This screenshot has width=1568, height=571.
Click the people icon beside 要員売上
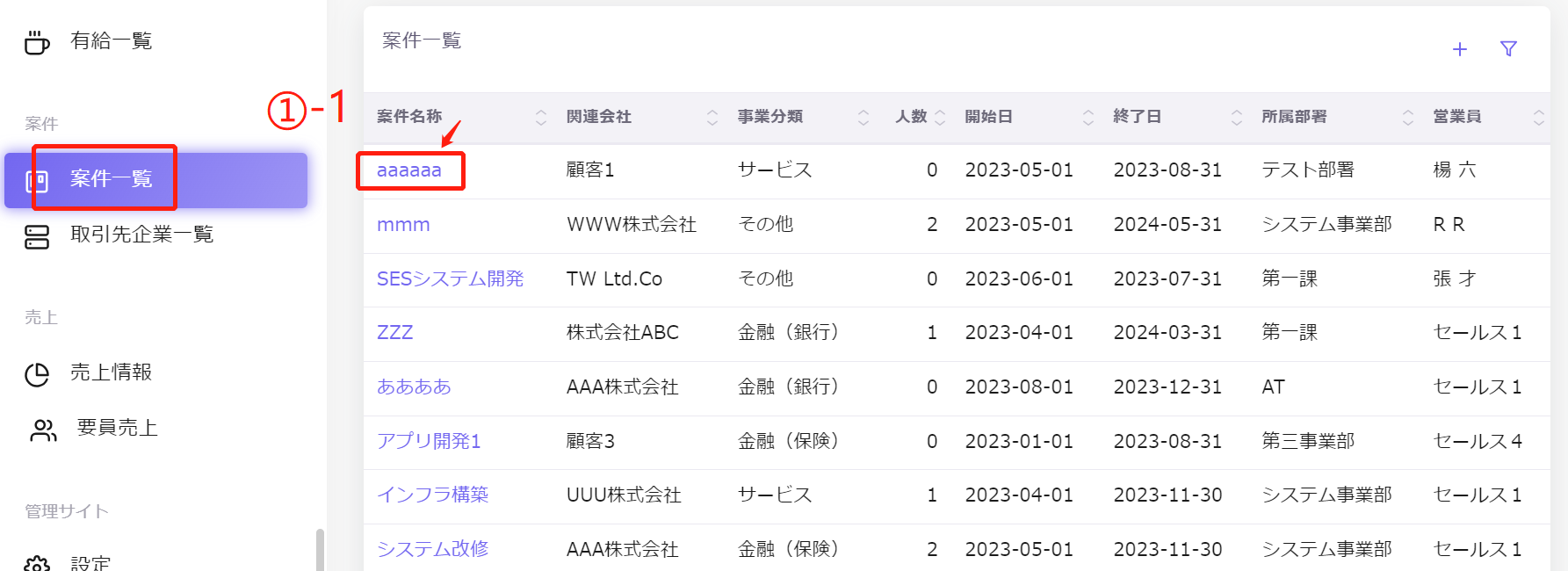click(x=43, y=430)
